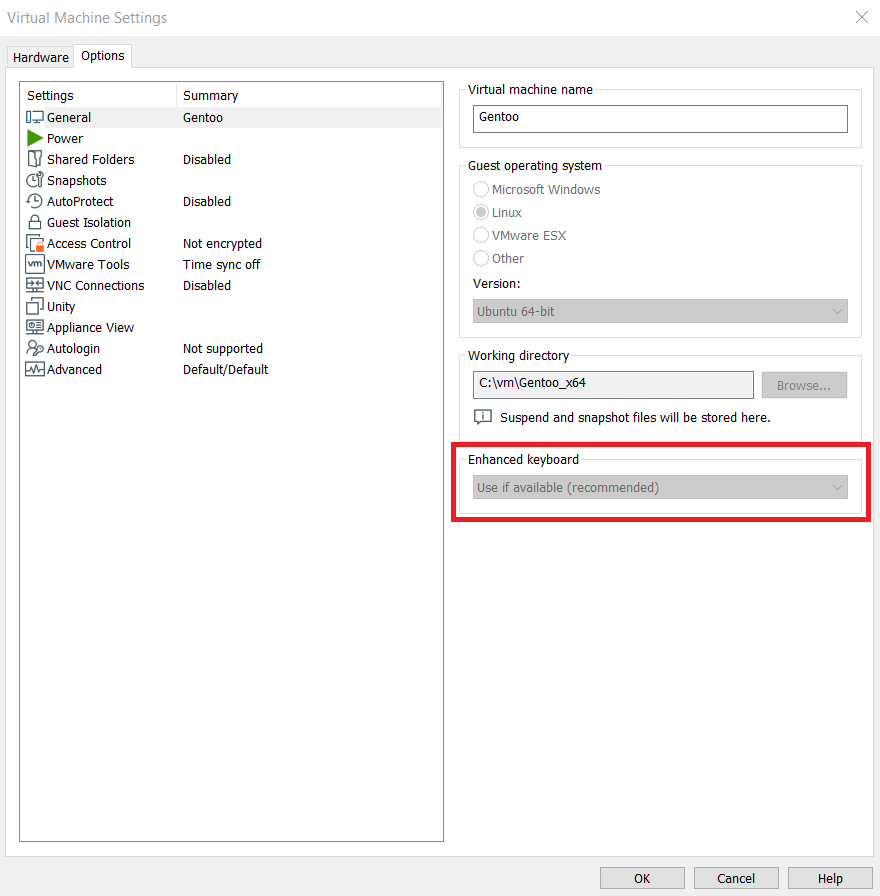
Task: Open the Enhanced keyboard dropdown
Action: pyautogui.click(x=660, y=487)
